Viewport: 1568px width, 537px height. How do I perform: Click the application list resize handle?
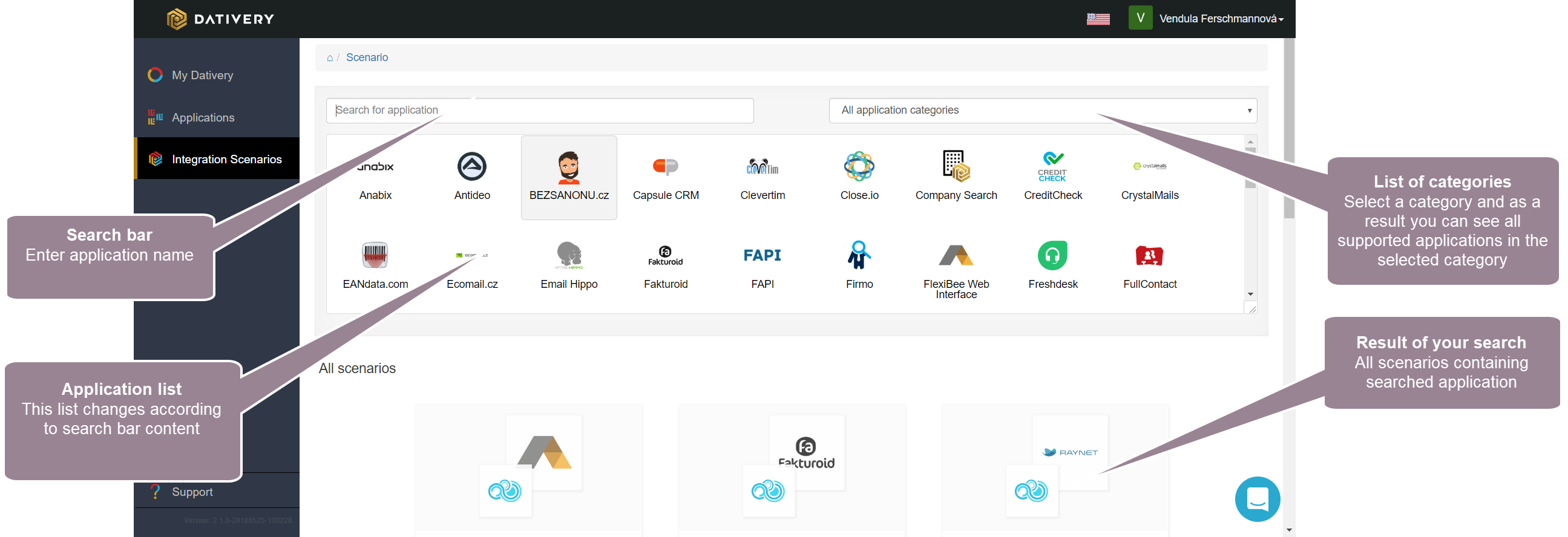[1251, 309]
